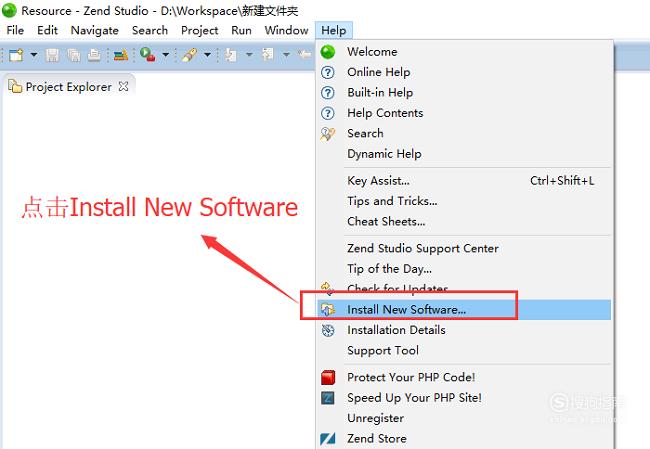Click the Project Explorer folder icon
650x449 pixels.
pyautogui.click(x=15, y=86)
